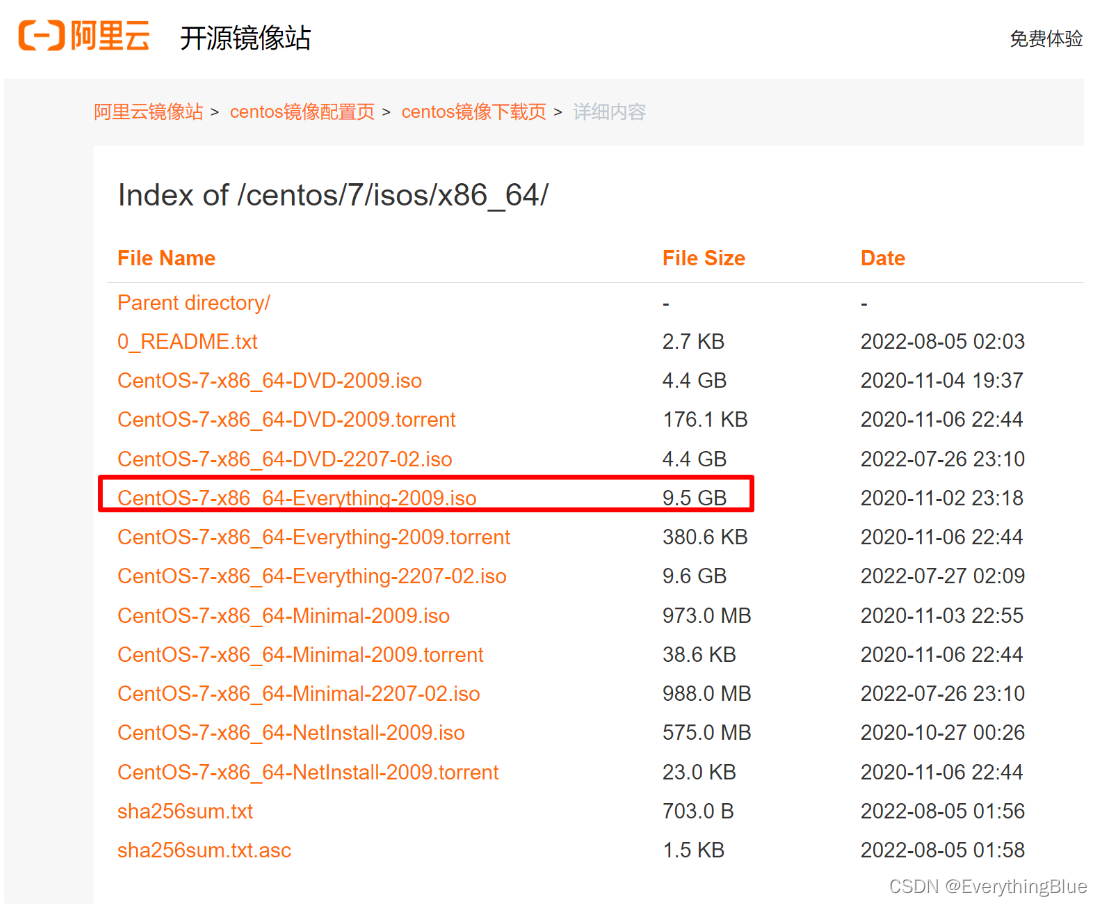Download CentOS-7-x86_64-NetInstall-2009.torrent

[x=308, y=771]
